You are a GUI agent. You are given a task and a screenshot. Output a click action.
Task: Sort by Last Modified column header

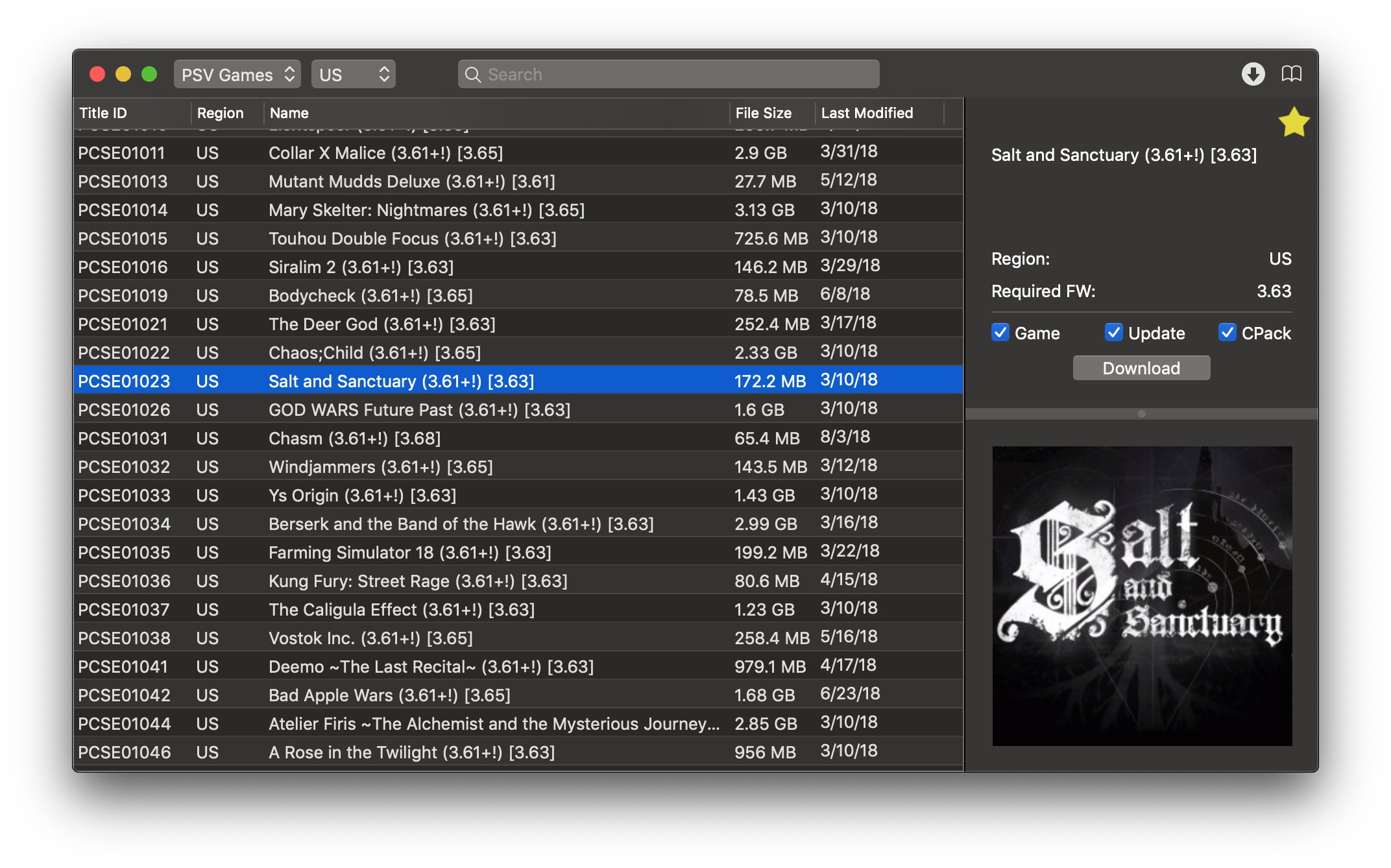click(867, 113)
